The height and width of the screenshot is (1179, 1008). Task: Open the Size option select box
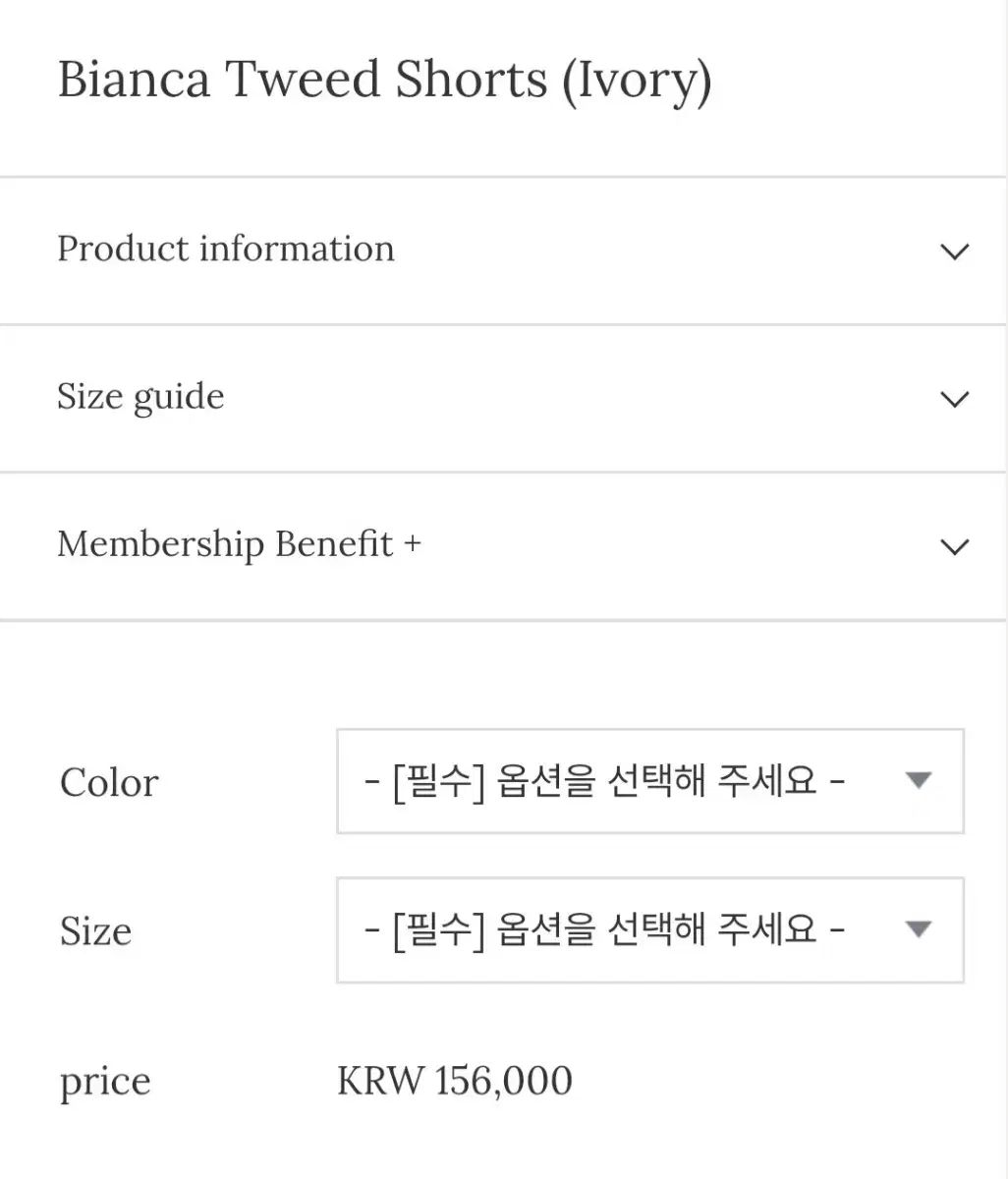coord(649,929)
